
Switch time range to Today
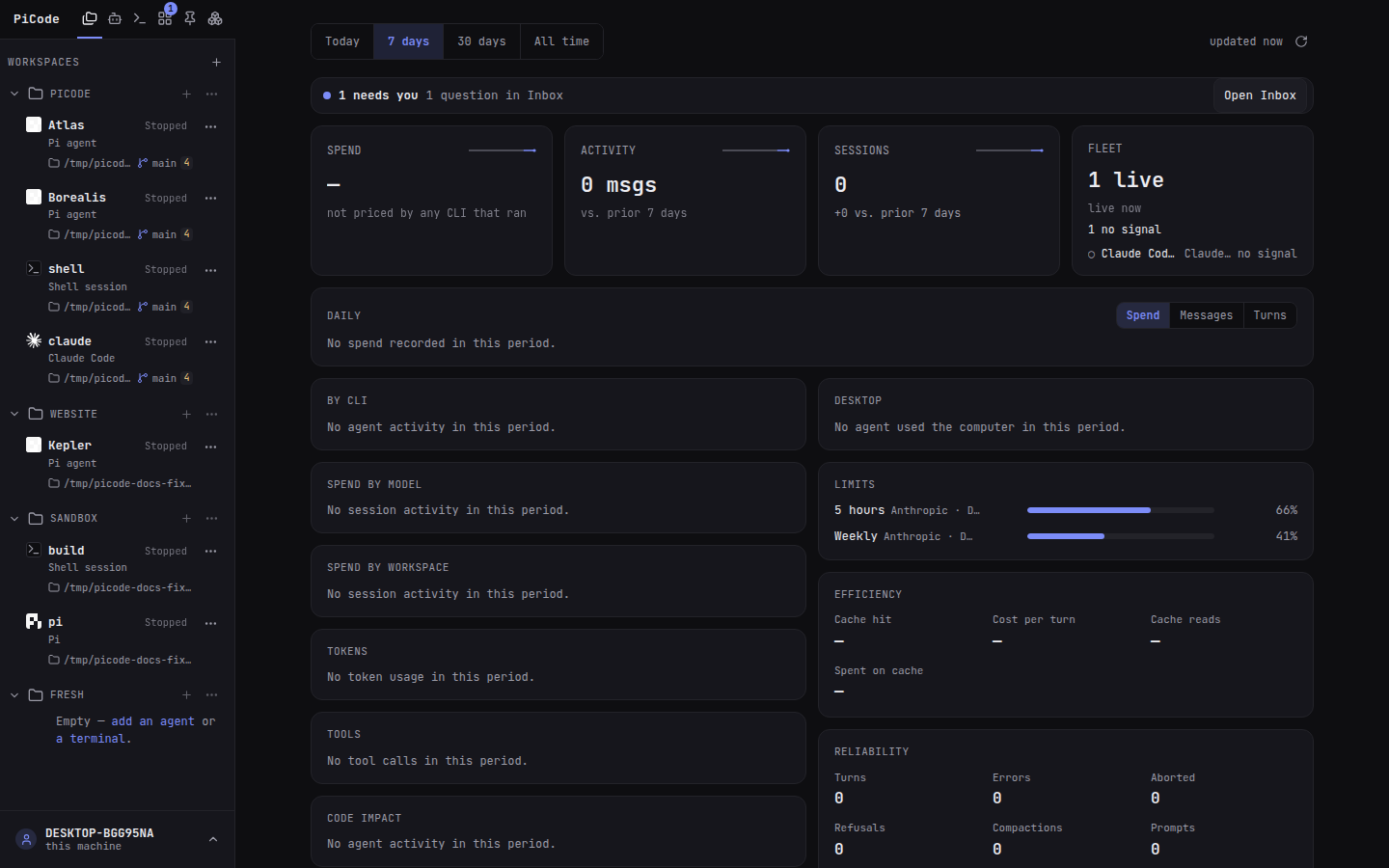pyautogui.click(x=342, y=41)
